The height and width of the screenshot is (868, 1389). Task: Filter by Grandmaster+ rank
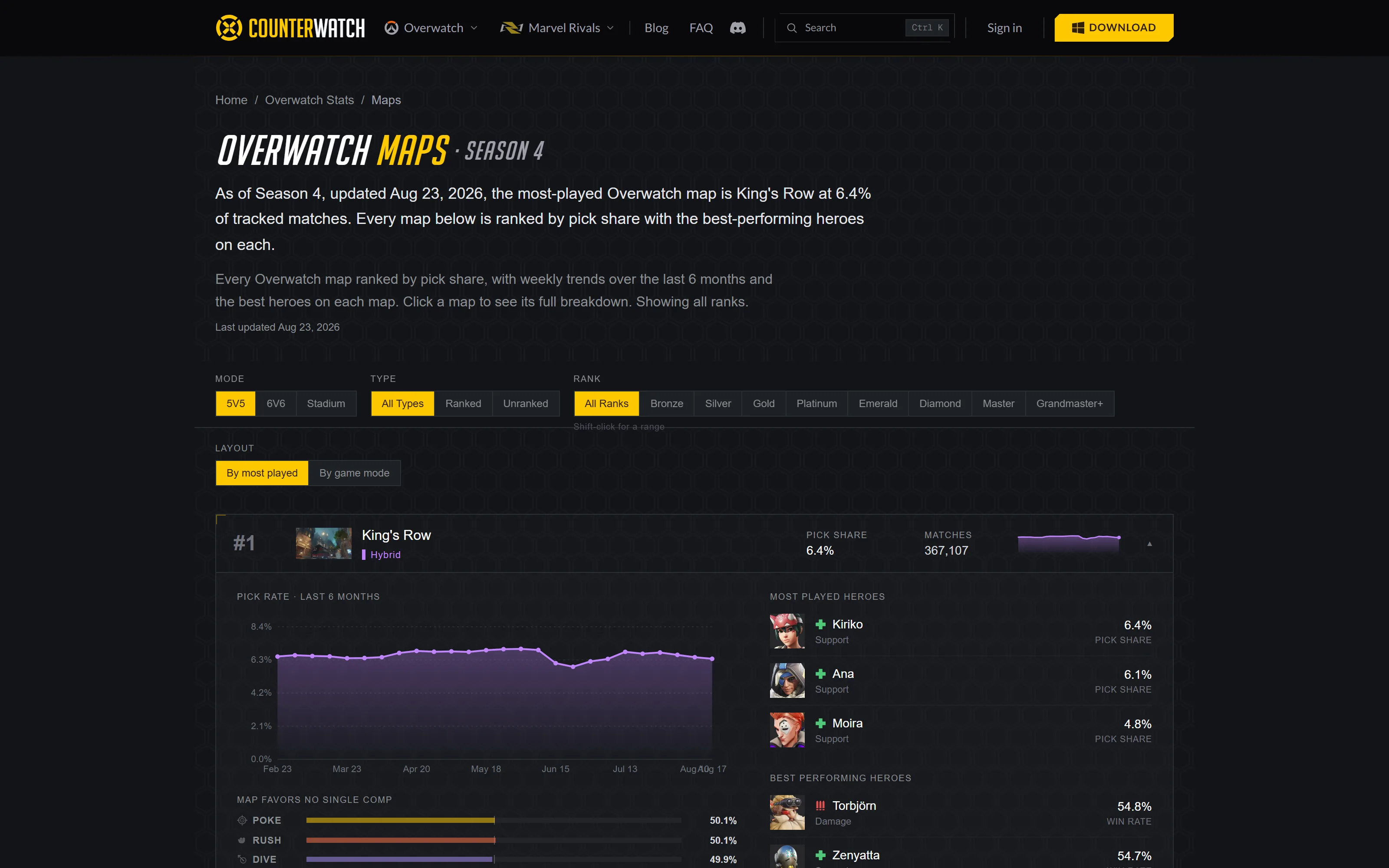coord(1069,404)
